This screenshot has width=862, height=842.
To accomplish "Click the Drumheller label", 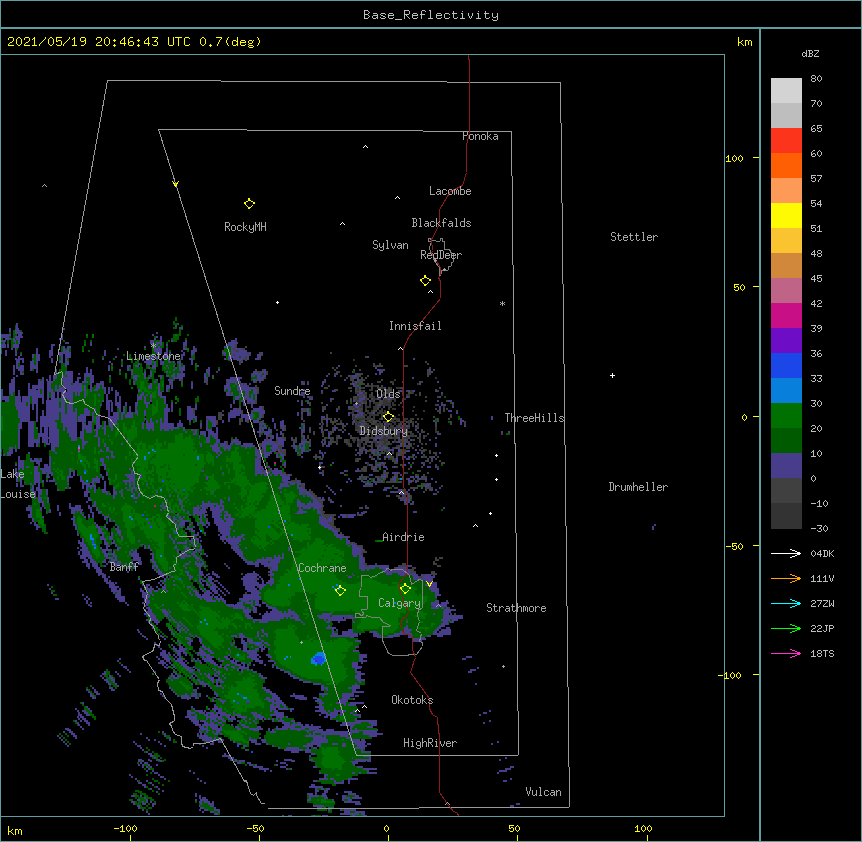I will (638, 487).
